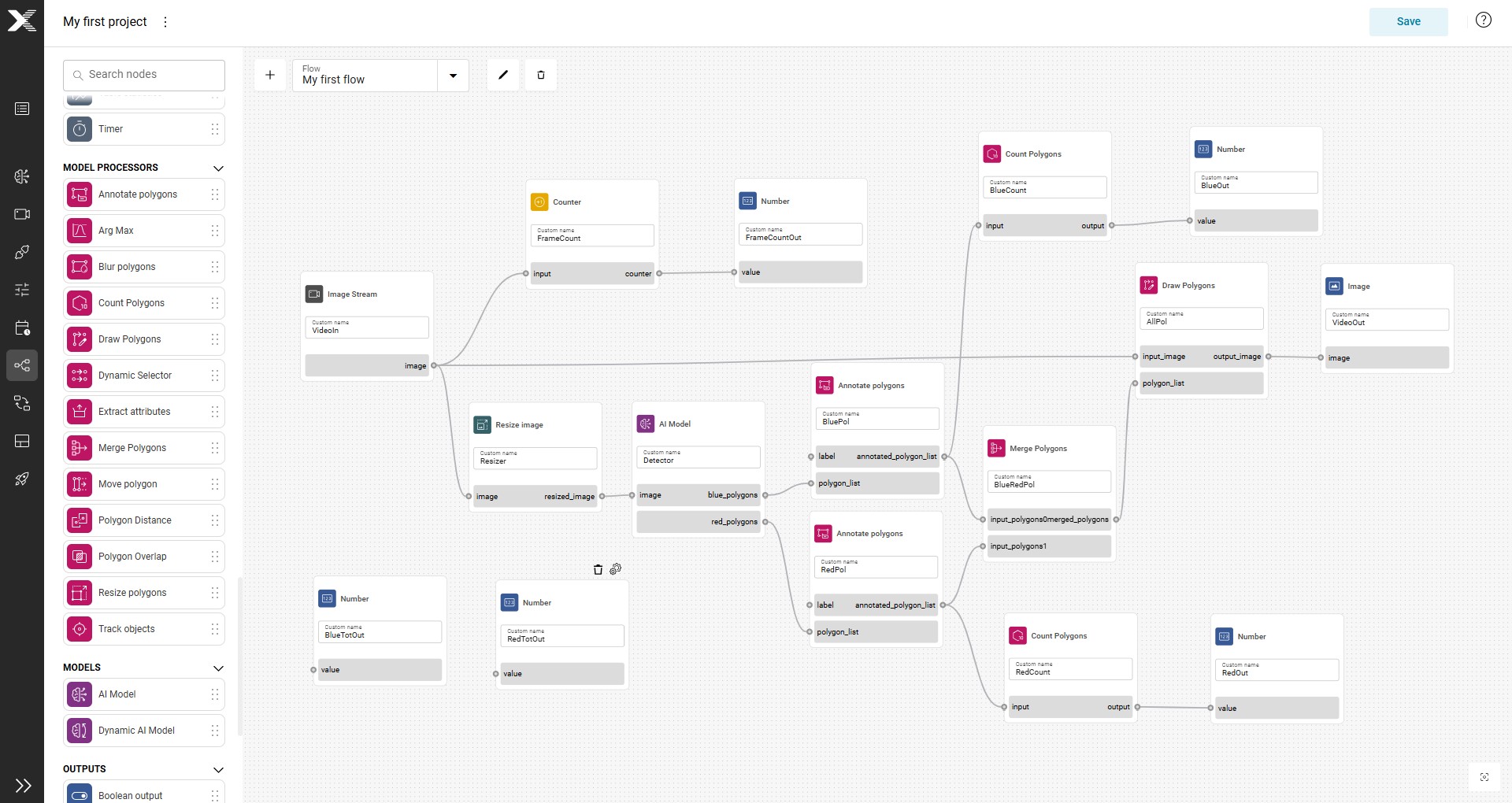
Task: Collapse the MODELS section
Action: (x=218, y=668)
